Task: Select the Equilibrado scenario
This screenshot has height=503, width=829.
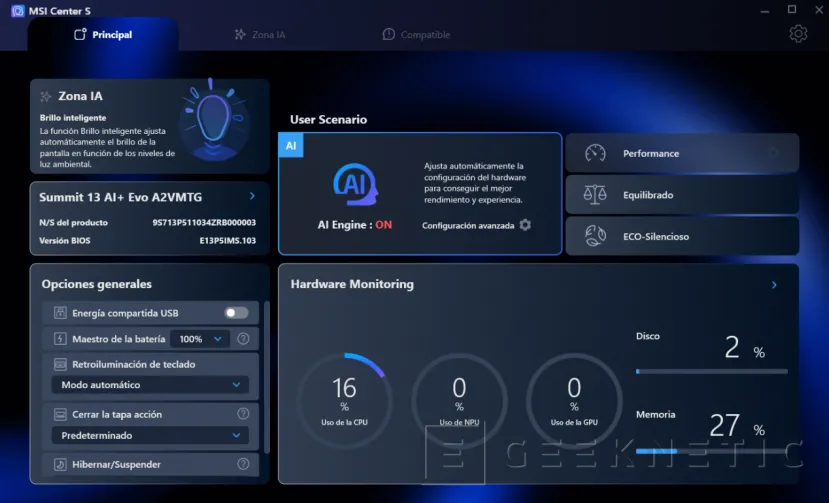Action: 682,195
